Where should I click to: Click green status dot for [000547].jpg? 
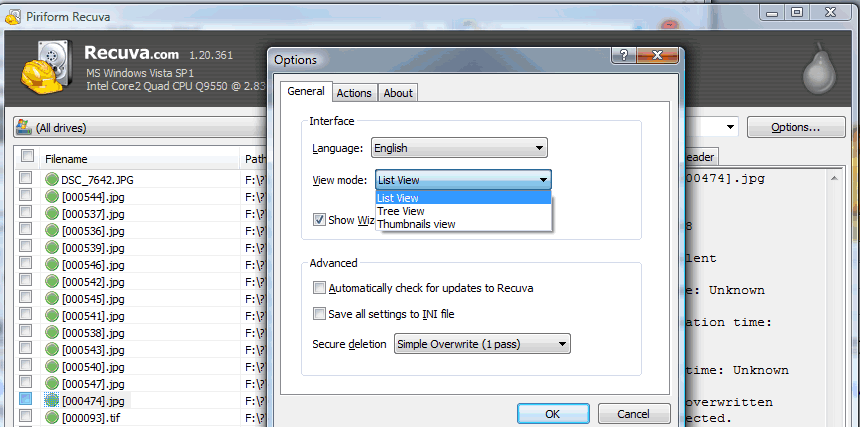click(52, 383)
